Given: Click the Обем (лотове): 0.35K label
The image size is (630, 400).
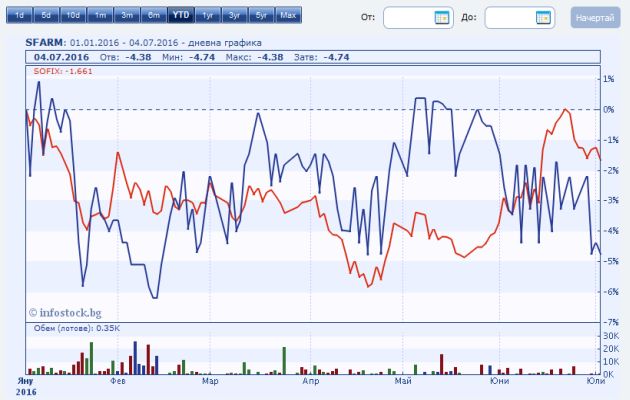Looking at the screenshot, I should 77,328.
